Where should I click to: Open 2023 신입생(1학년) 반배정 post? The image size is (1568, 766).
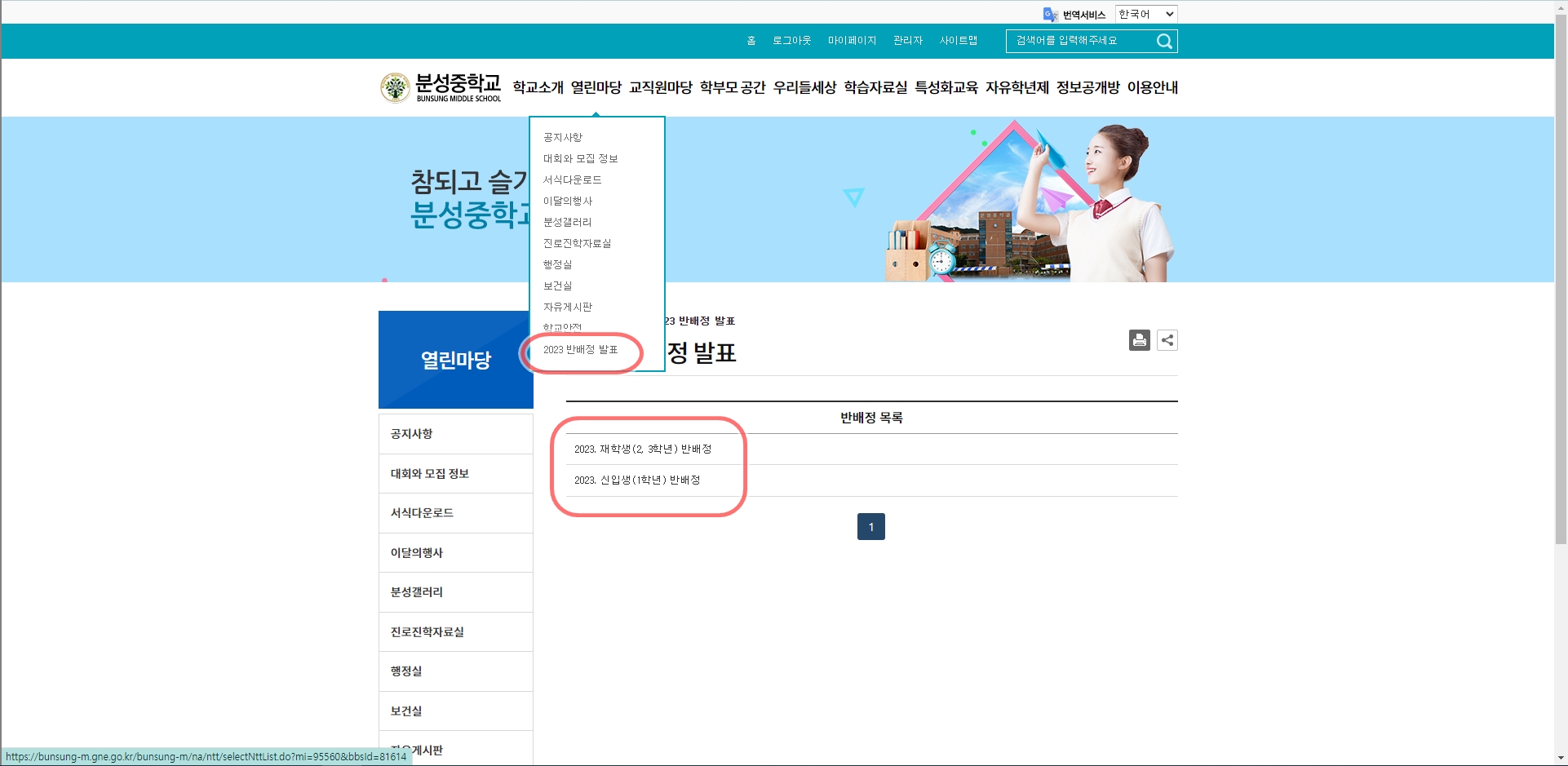(636, 480)
